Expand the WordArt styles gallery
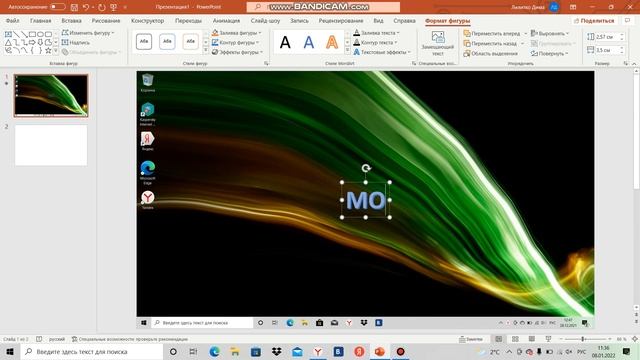Viewport: 640px width, 360px height. [347, 51]
